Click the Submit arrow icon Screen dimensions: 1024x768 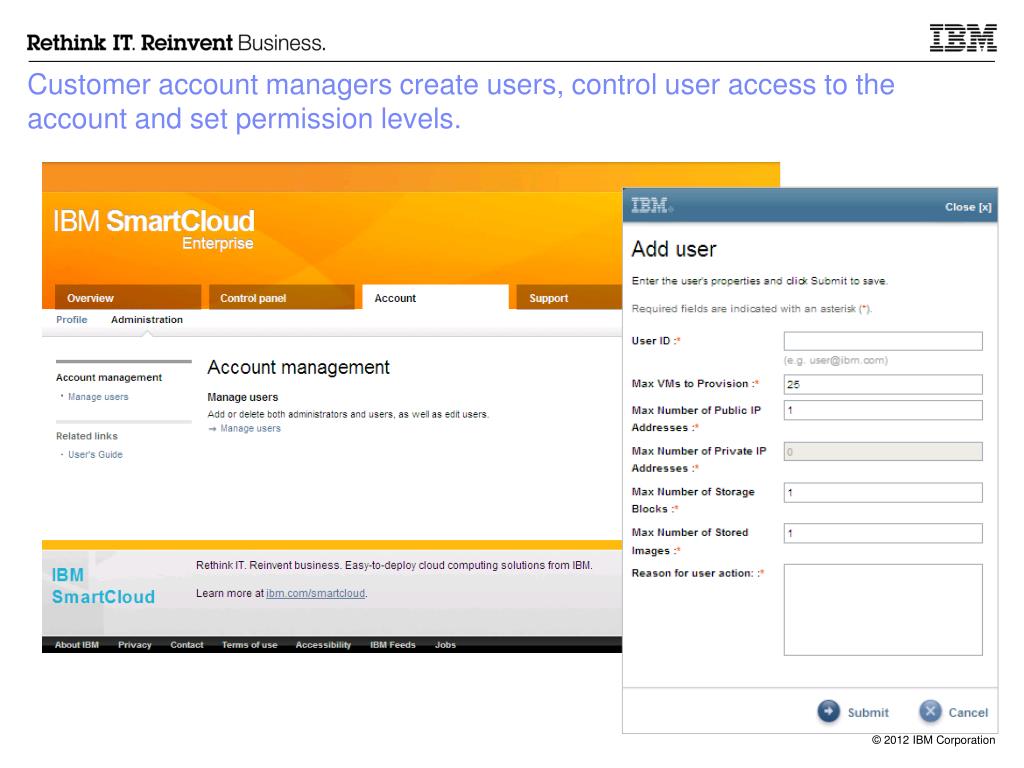(828, 711)
